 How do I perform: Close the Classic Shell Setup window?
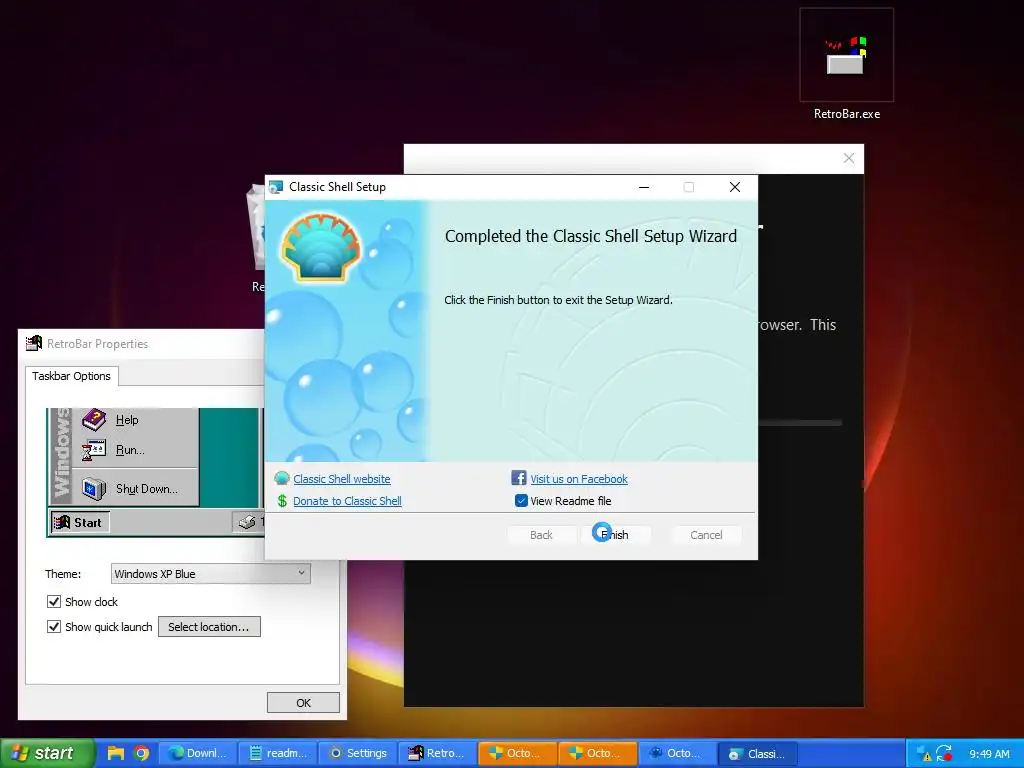pos(735,187)
